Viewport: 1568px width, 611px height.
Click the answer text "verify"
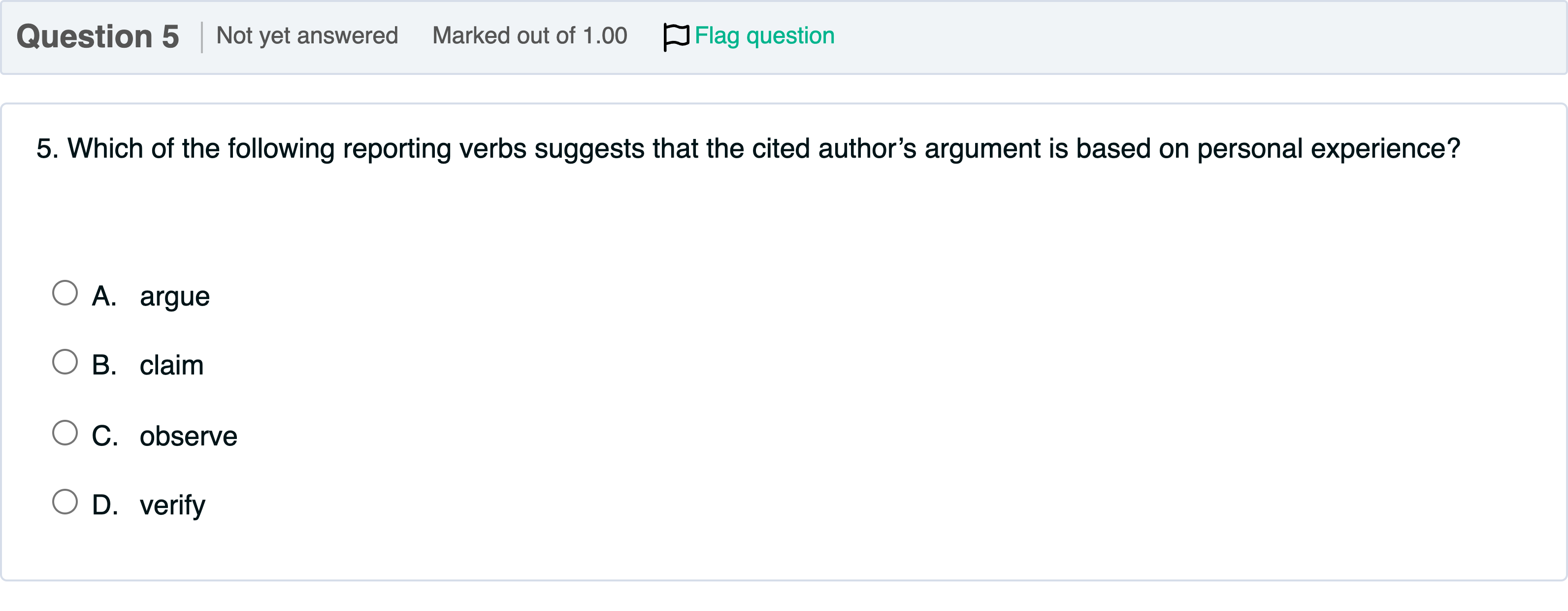click(172, 505)
